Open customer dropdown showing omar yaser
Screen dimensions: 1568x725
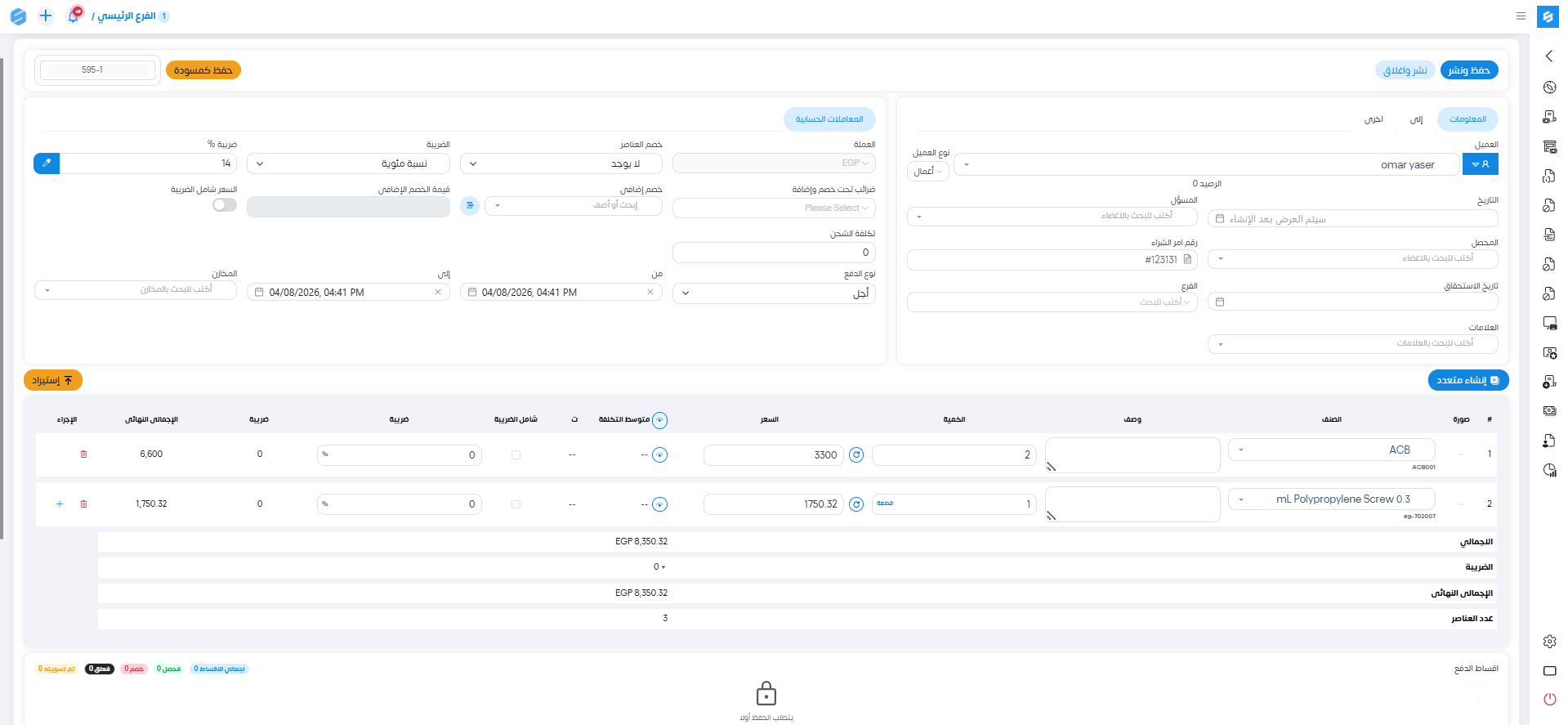[x=1206, y=165]
